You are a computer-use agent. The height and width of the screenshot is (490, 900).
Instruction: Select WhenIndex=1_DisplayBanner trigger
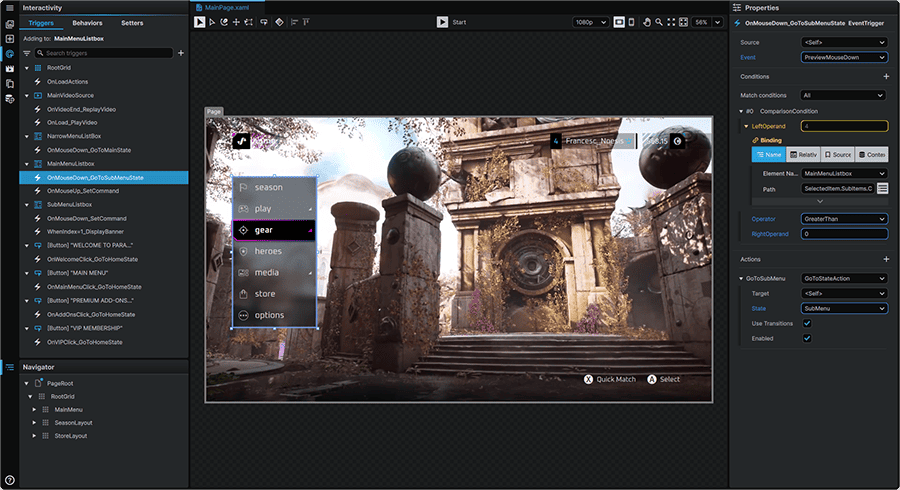click(x=85, y=232)
